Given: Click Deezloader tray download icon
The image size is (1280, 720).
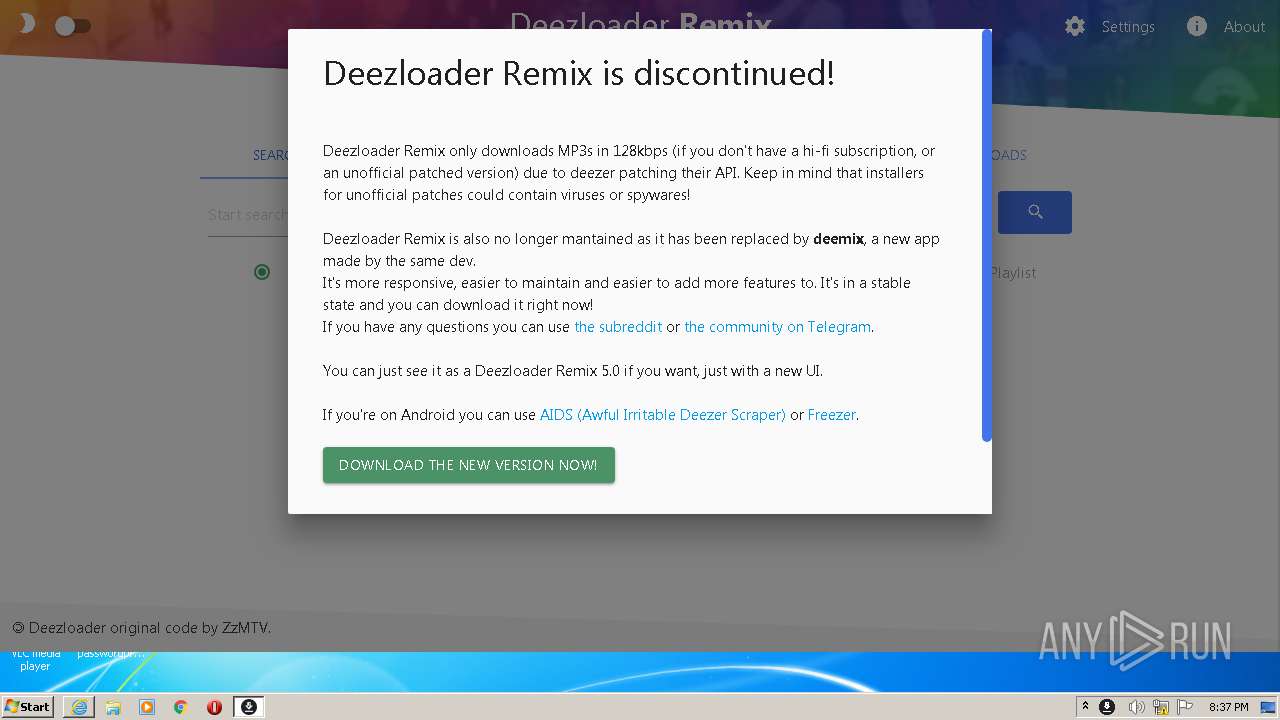Looking at the screenshot, I should [1107, 707].
